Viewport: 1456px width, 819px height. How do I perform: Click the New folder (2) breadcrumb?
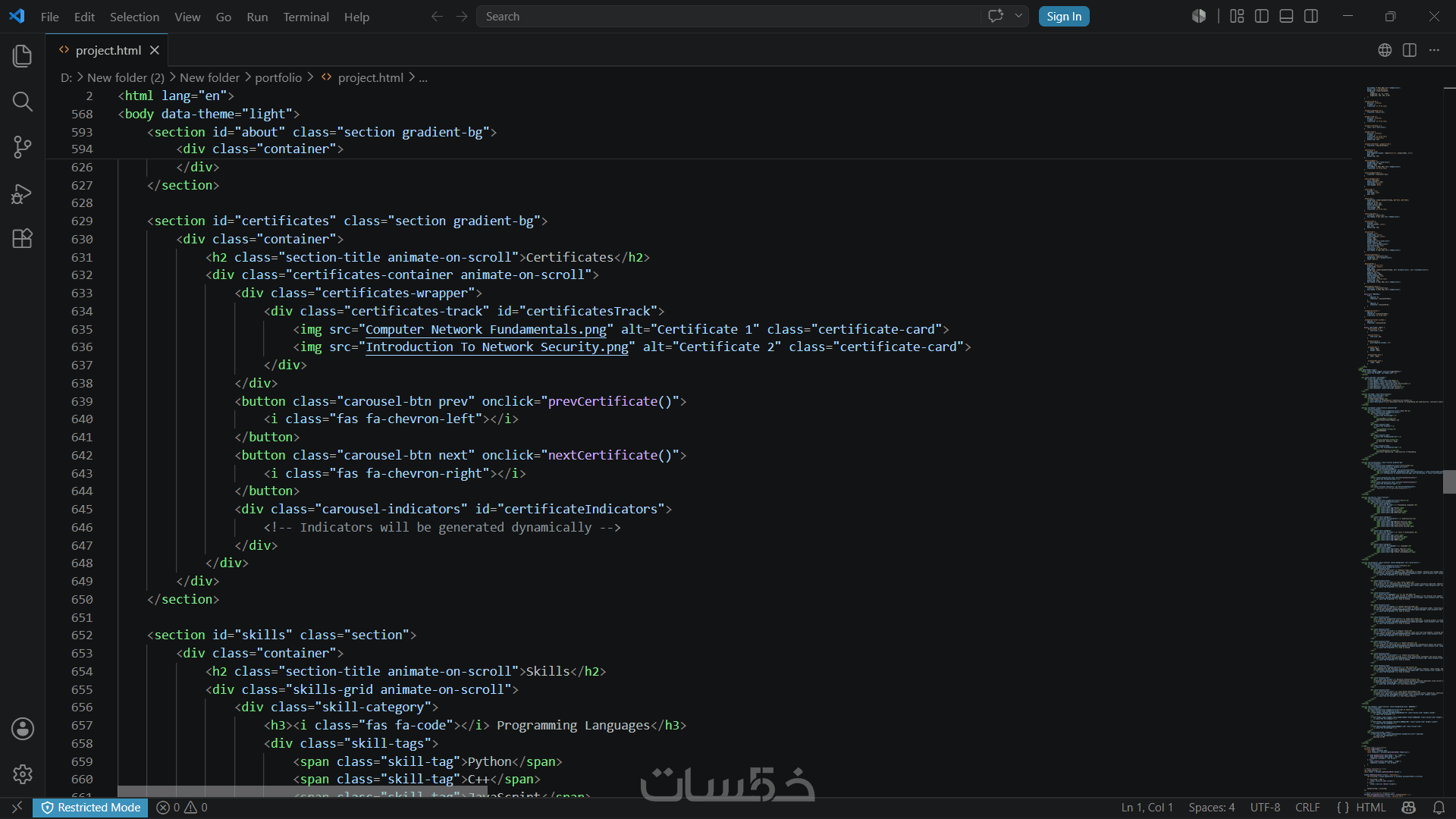coord(125,77)
